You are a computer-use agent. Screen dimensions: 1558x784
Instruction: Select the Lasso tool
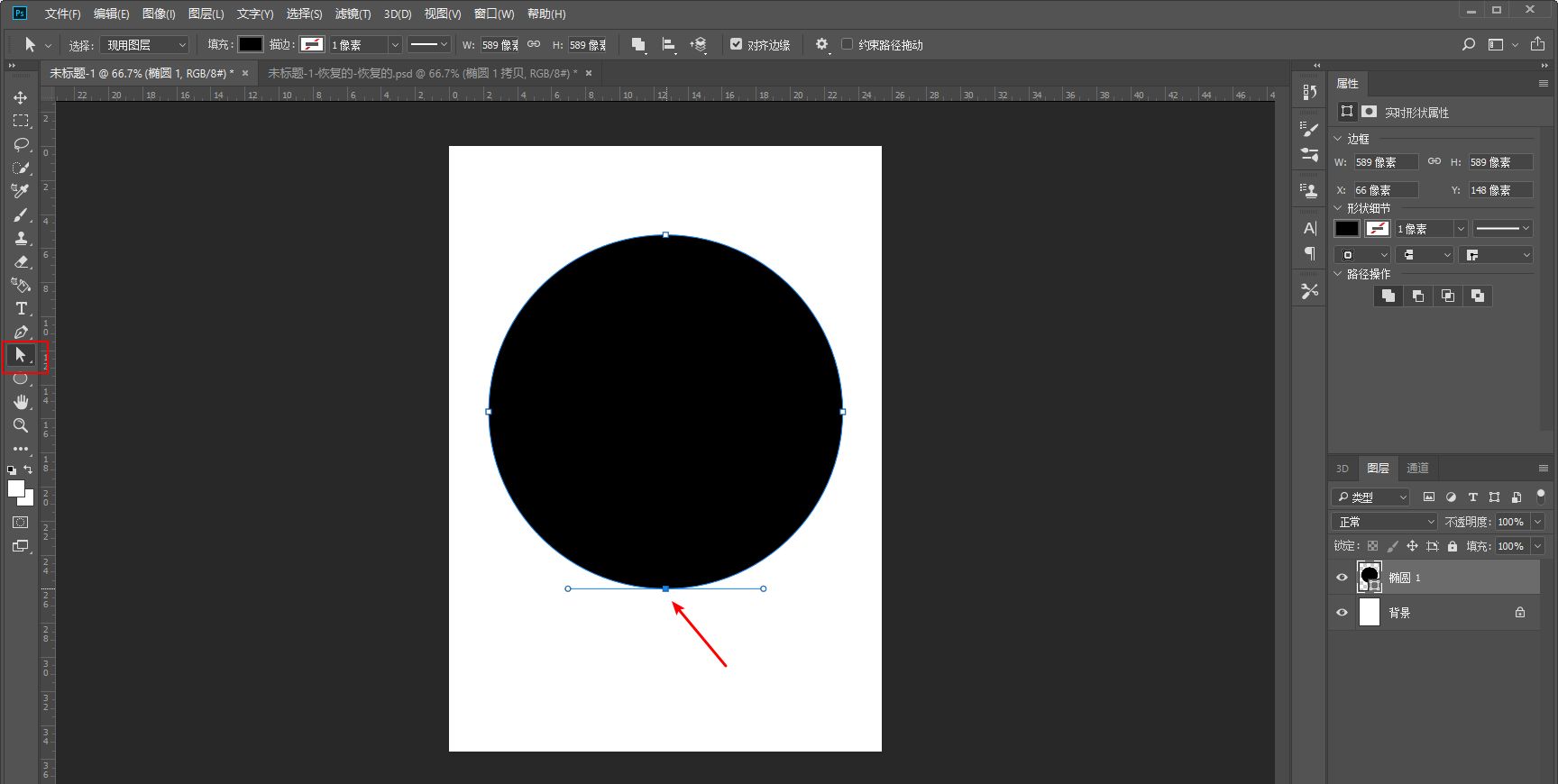coord(21,144)
